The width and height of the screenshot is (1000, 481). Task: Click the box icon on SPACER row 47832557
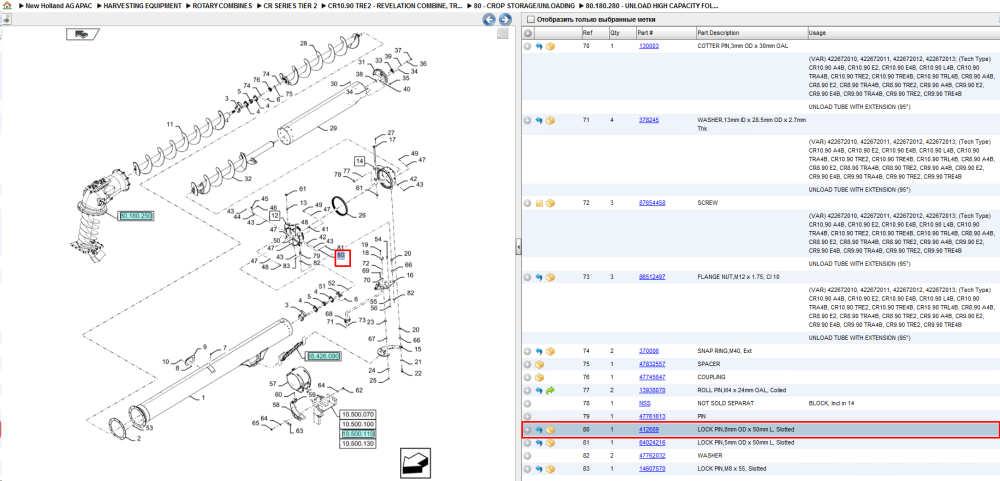539,364
